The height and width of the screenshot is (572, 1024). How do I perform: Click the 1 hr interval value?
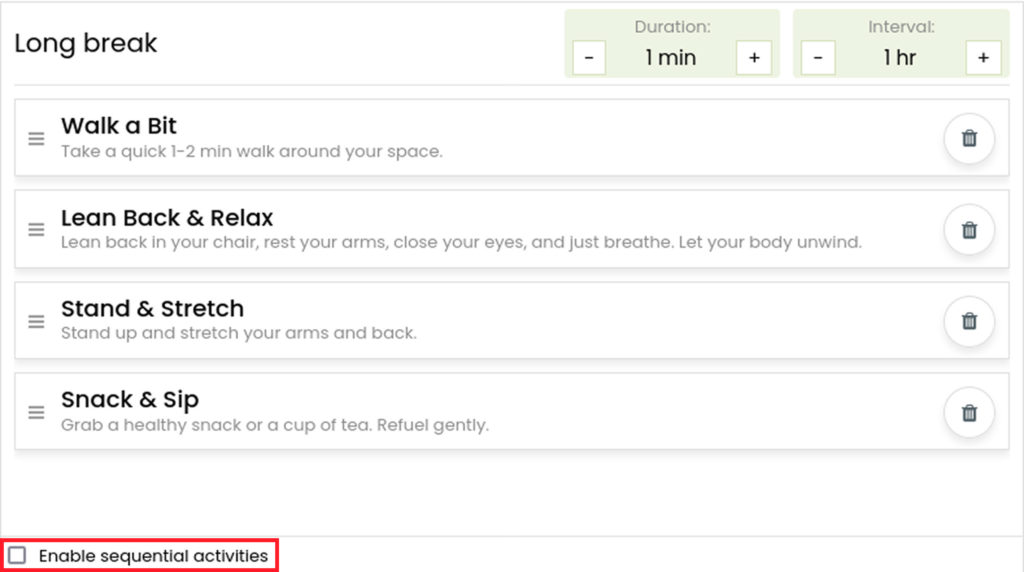(x=900, y=58)
